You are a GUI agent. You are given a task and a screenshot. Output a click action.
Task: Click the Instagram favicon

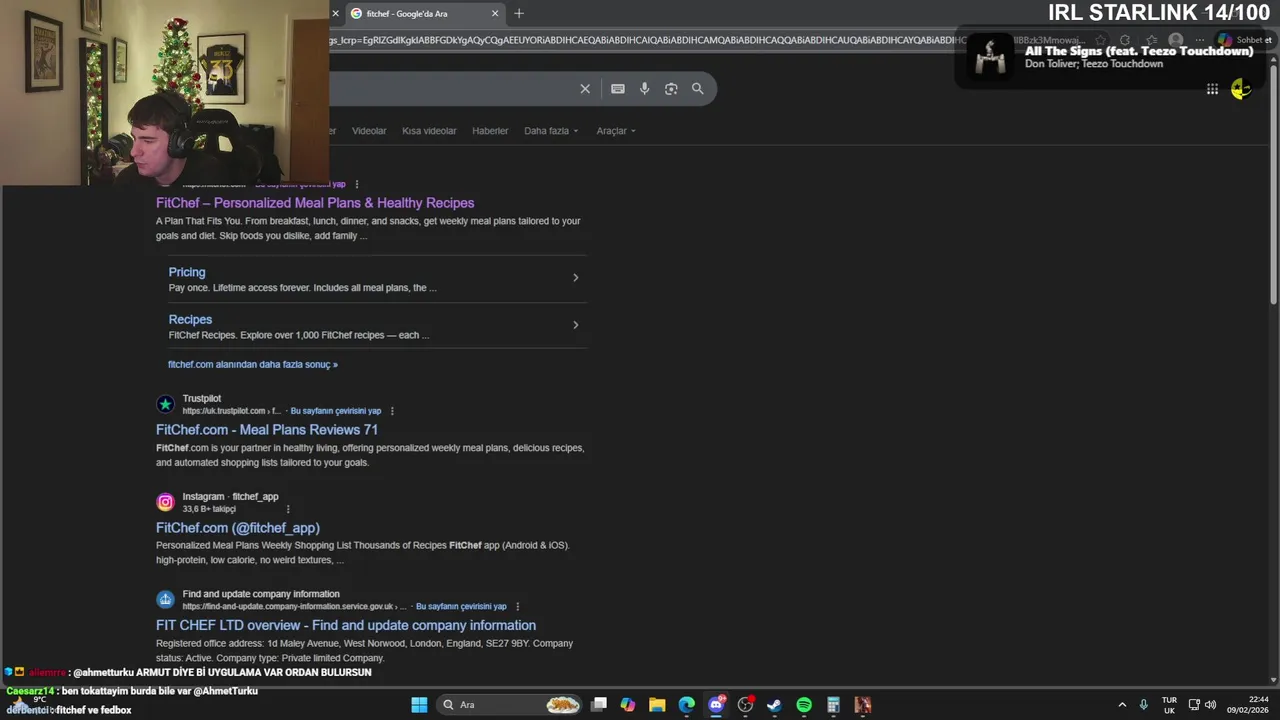[x=165, y=502]
